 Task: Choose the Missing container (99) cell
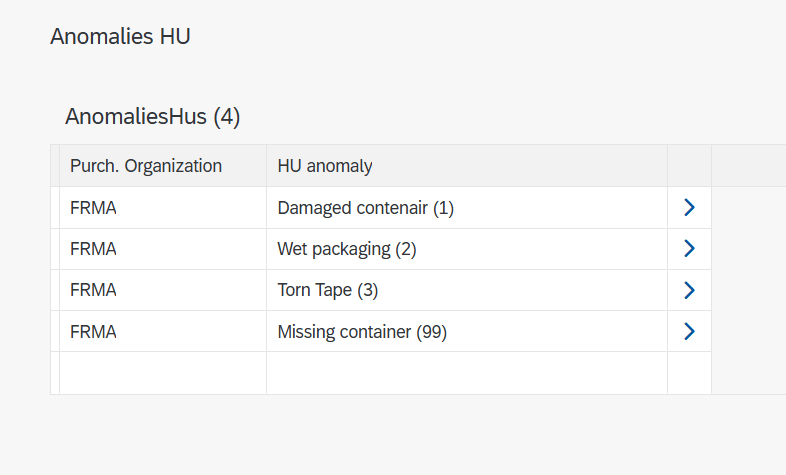pos(361,331)
